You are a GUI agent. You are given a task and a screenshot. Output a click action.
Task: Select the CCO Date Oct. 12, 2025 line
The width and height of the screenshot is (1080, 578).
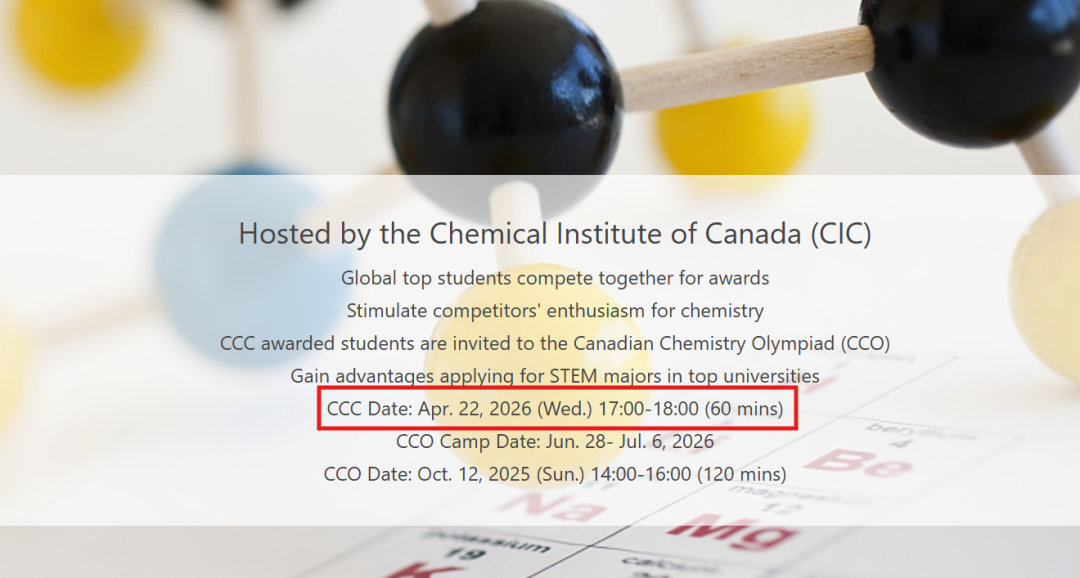(x=555, y=474)
